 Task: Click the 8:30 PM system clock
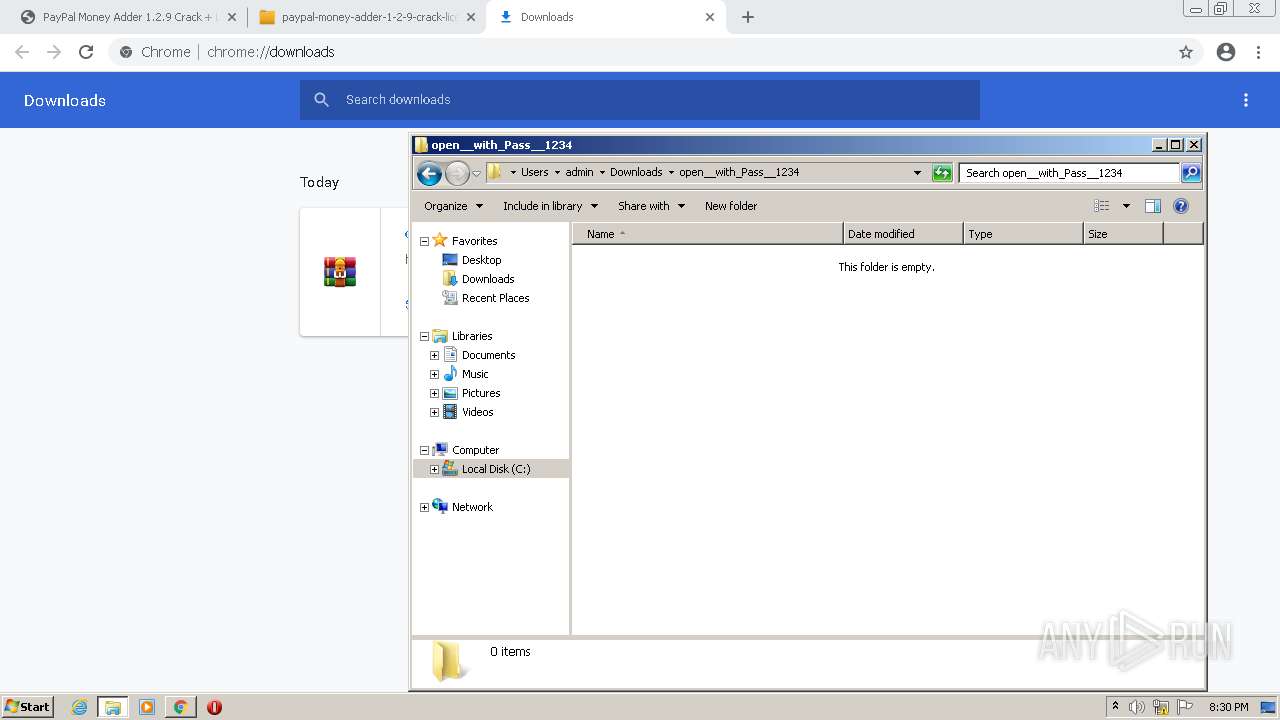pos(1228,707)
